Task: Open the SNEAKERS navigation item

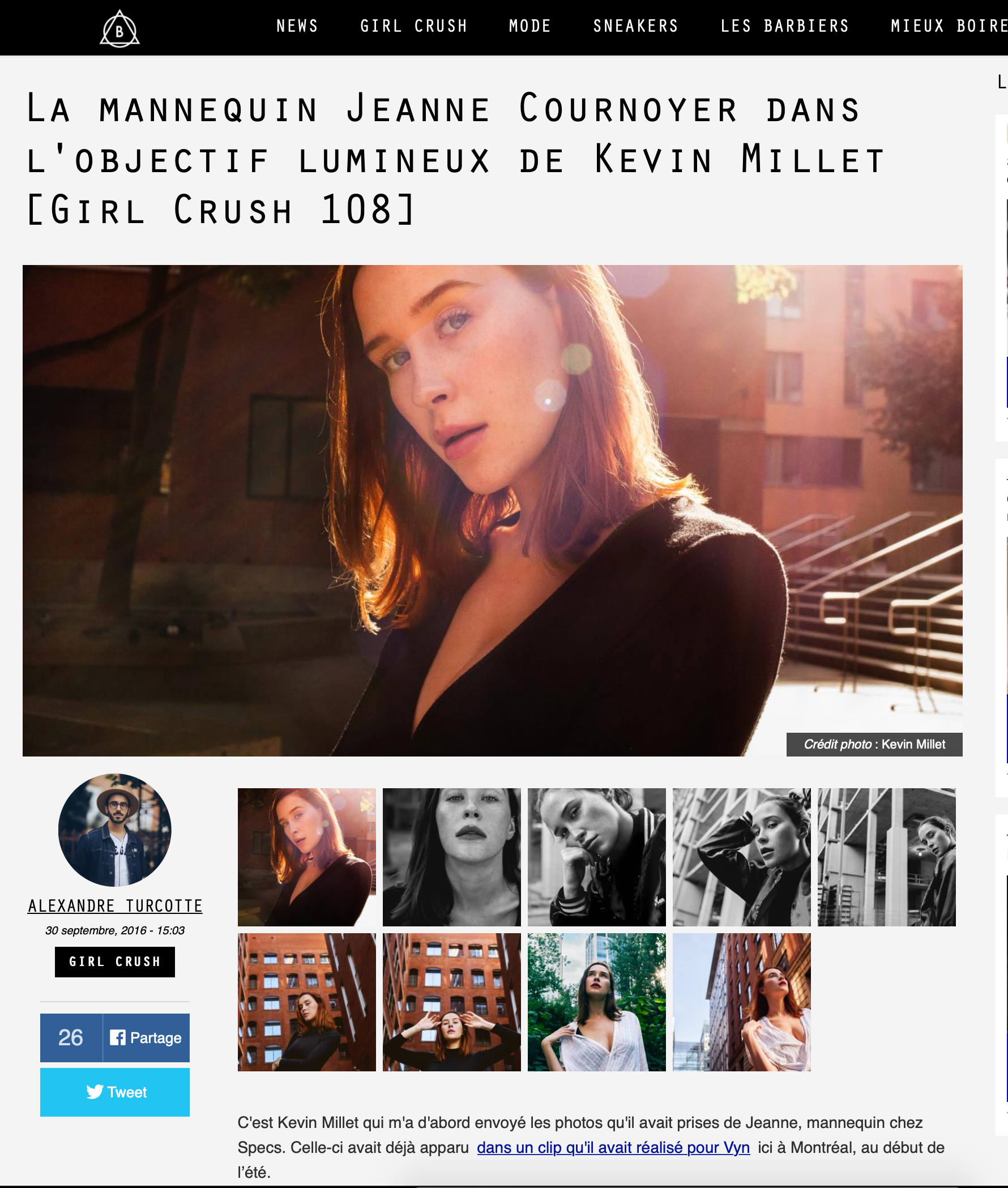Action: click(x=635, y=26)
